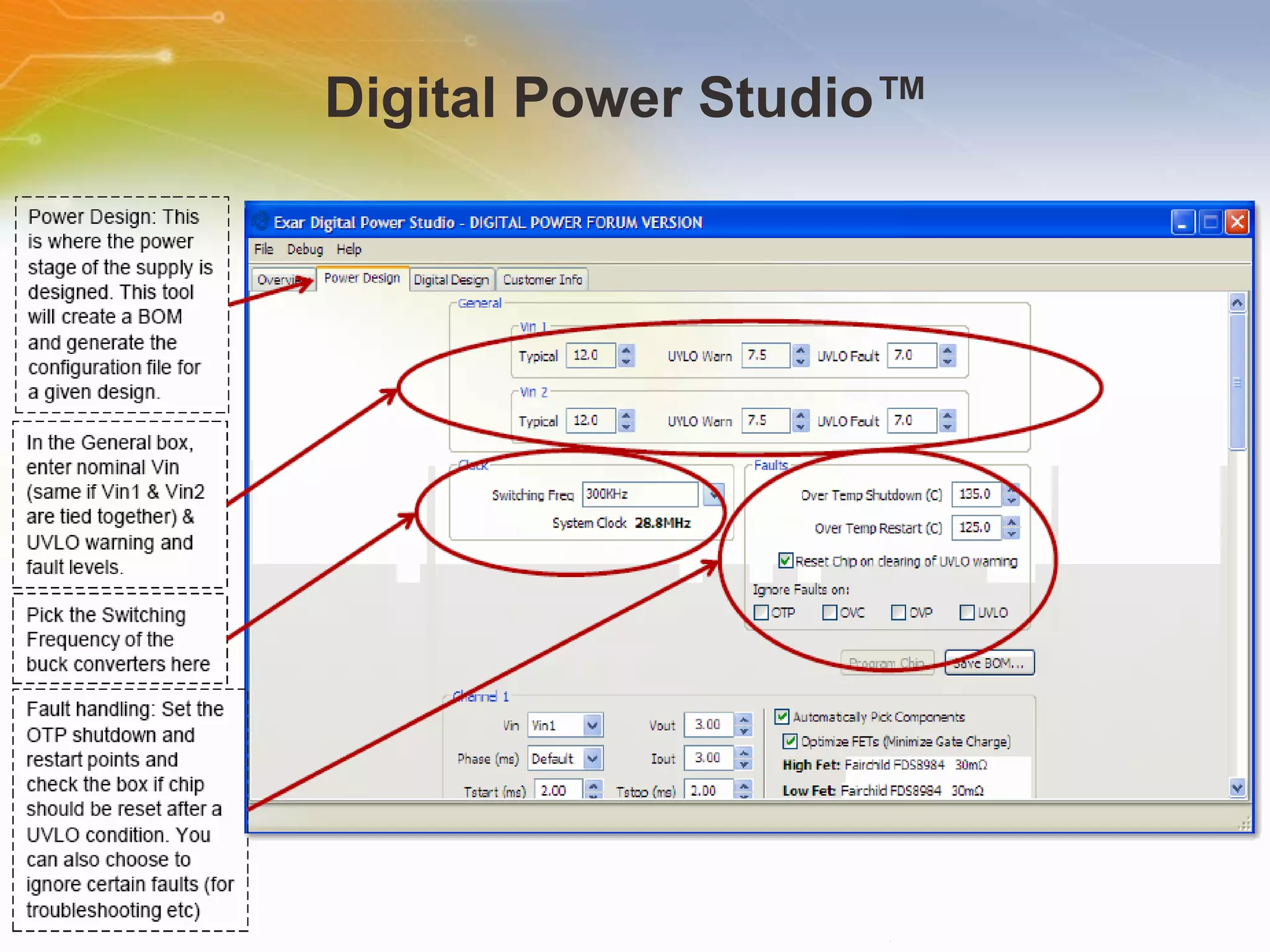Switch to the Overview tab
The height and width of the screenshot is (952, 1270).
[x=283, y=280]
